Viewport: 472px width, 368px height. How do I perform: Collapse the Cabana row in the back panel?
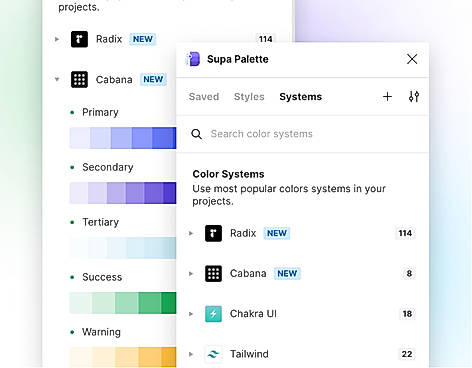pos(57,79)
